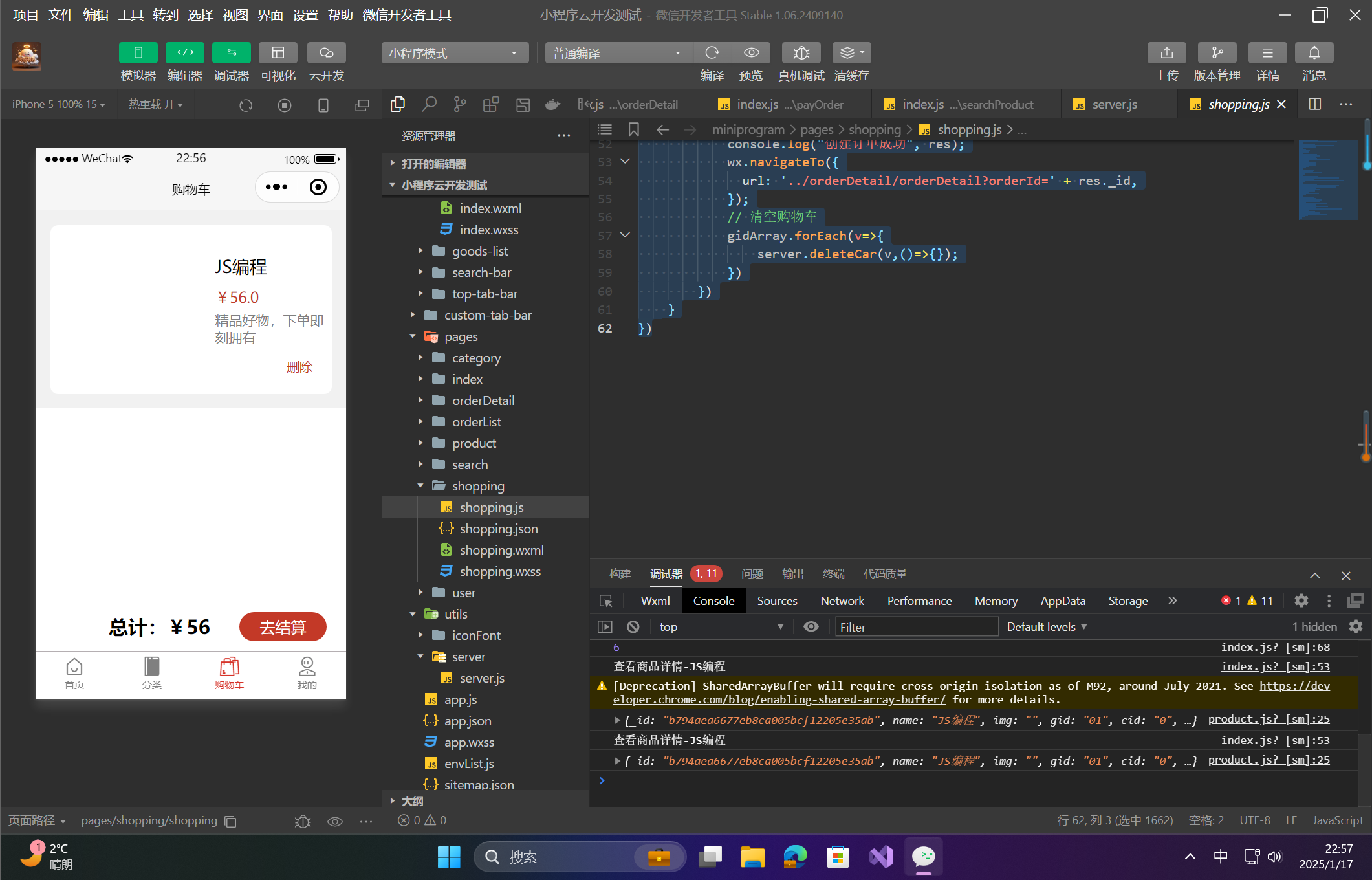Open the search icon in editor sidebar

point(429,104)
